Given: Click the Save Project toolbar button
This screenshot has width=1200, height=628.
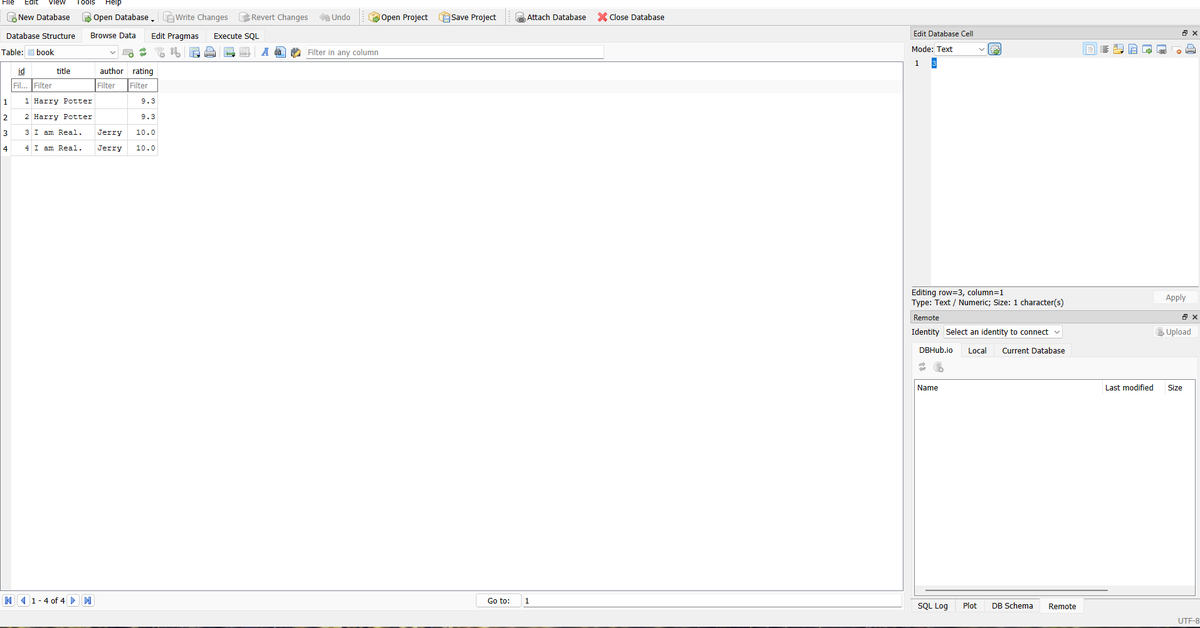Looking at the screenshot, I should point(468,17).
